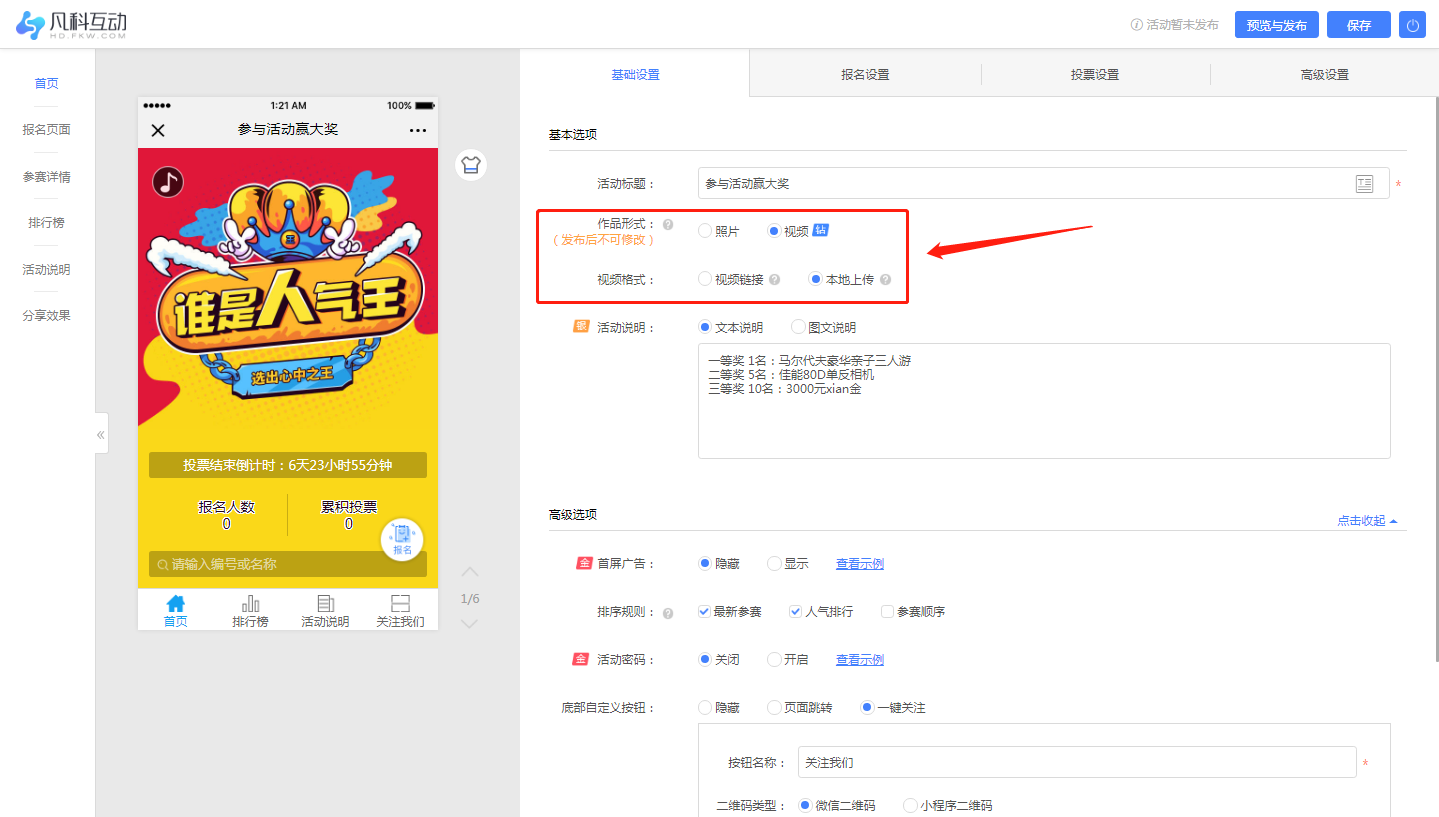
Task: Close the phone preview with X icon
Action: [158, 130]
